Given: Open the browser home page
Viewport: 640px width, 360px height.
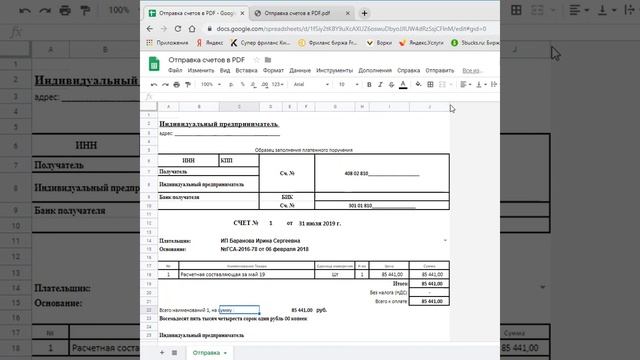Looking at the screenshot, I should point(192,29).
